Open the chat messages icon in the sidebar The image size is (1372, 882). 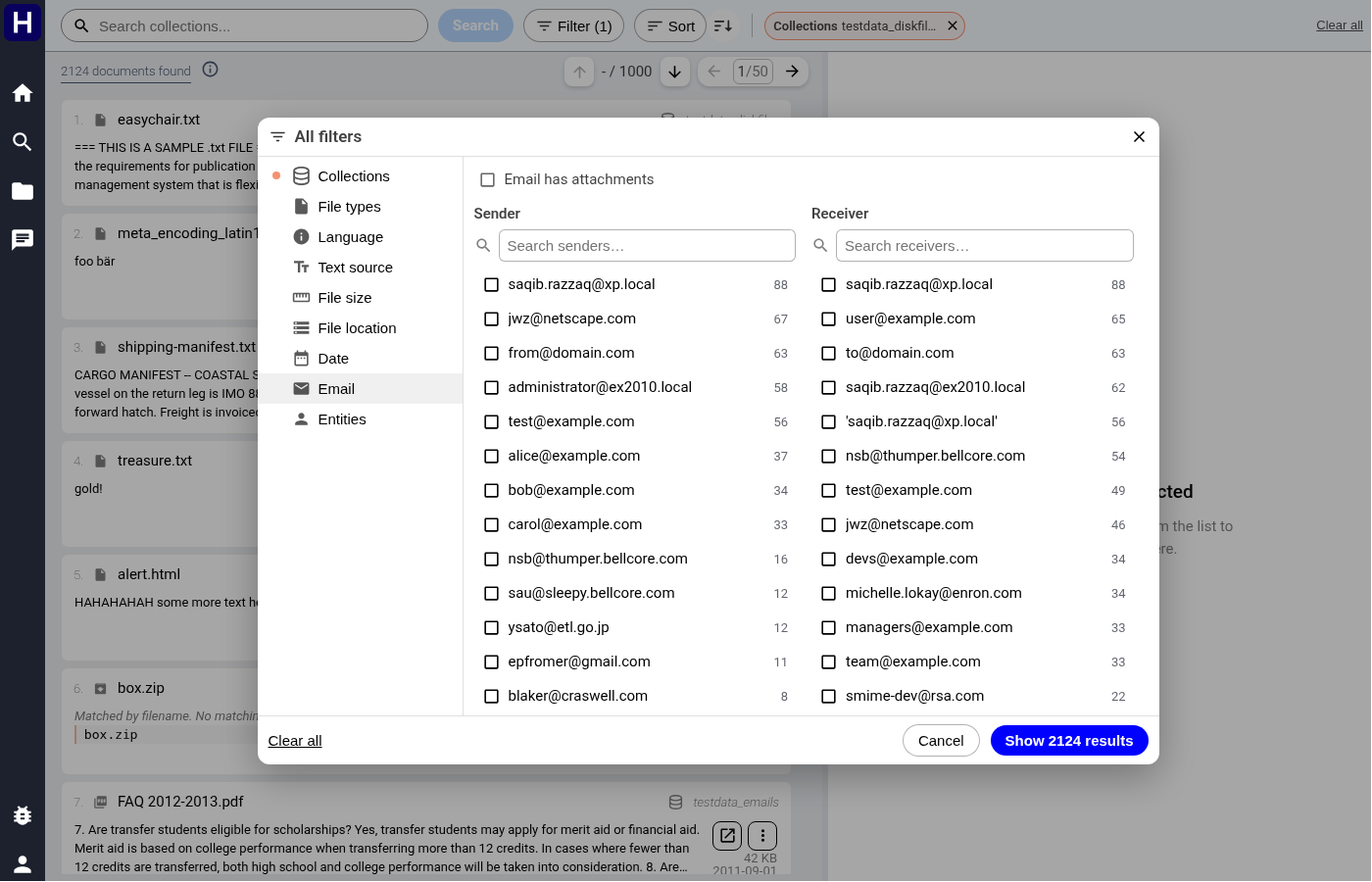pyautogui.click(x=23, y=240)
